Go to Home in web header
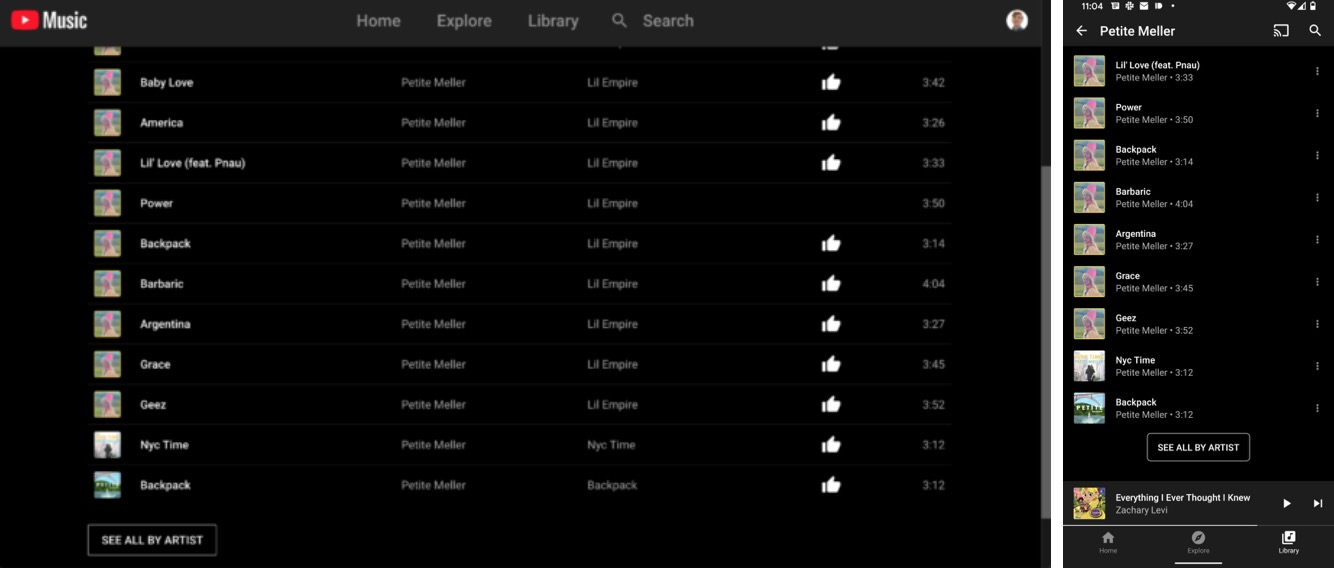 coord(378,20)
